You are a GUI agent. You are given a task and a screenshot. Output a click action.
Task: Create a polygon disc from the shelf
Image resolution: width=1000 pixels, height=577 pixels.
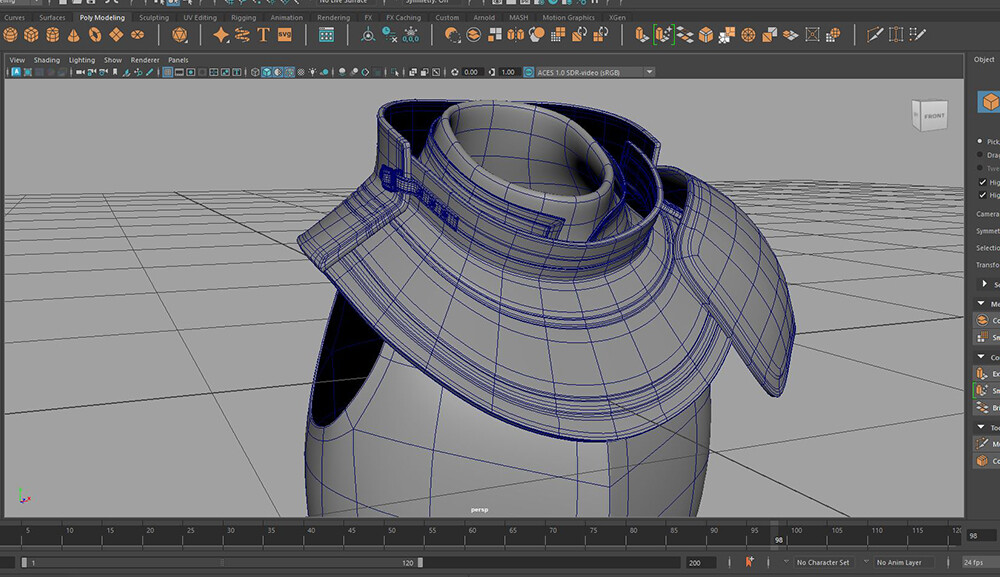137,34
